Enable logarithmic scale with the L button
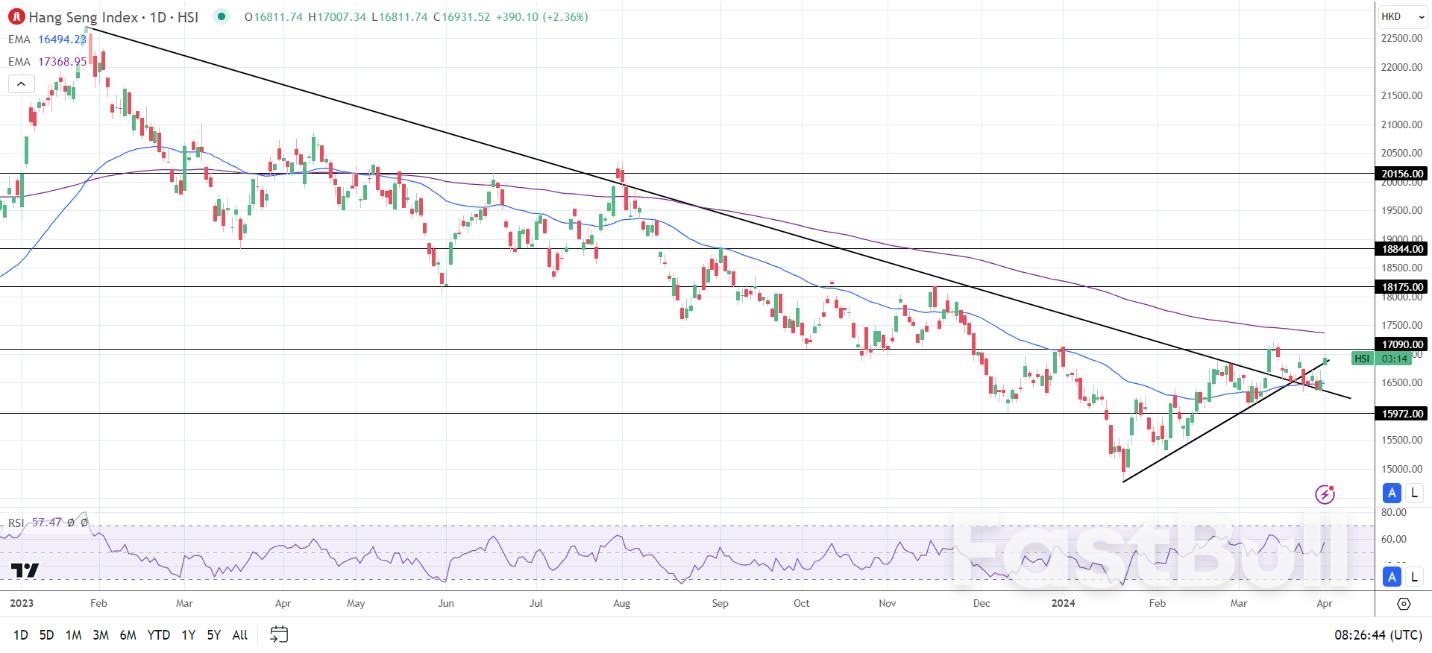 tap(1414, 492)
